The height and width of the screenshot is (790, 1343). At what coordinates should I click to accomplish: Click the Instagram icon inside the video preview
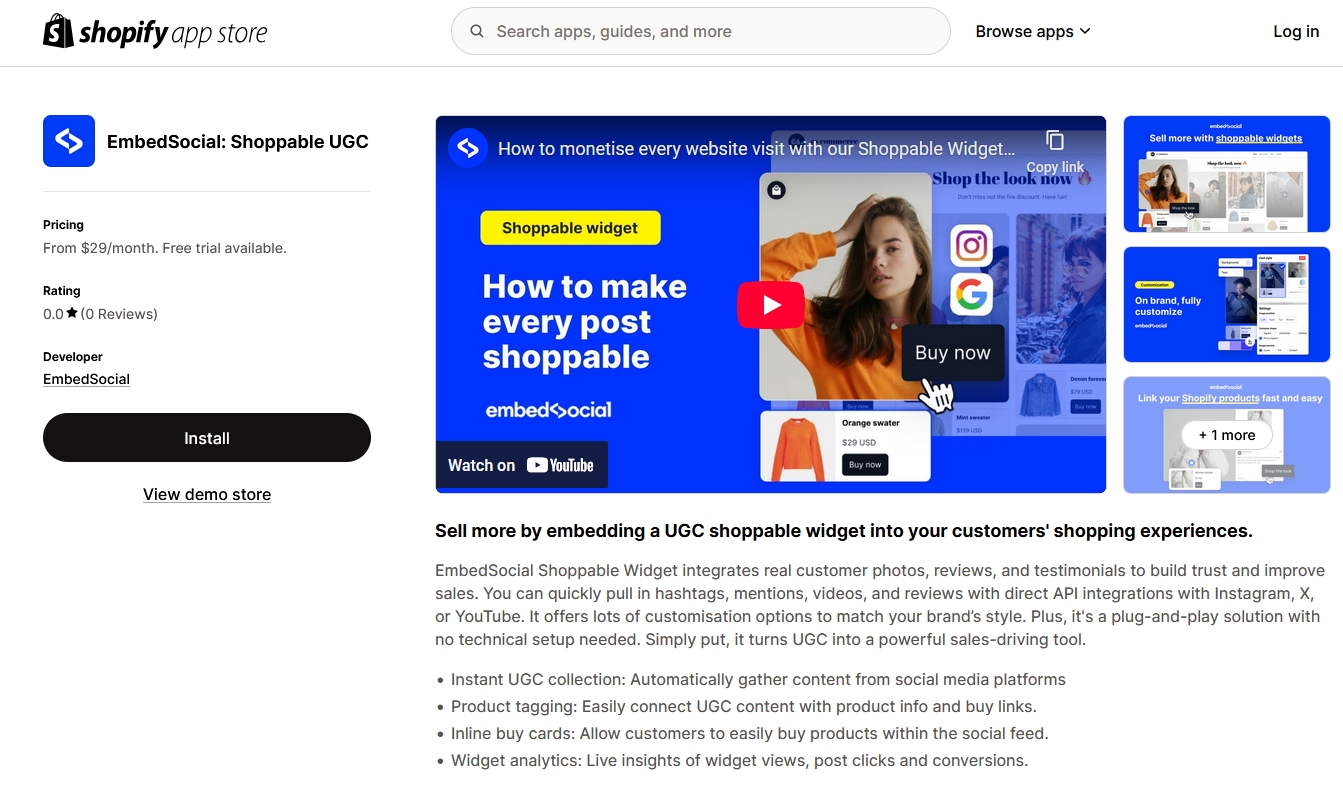pos(971,245)
